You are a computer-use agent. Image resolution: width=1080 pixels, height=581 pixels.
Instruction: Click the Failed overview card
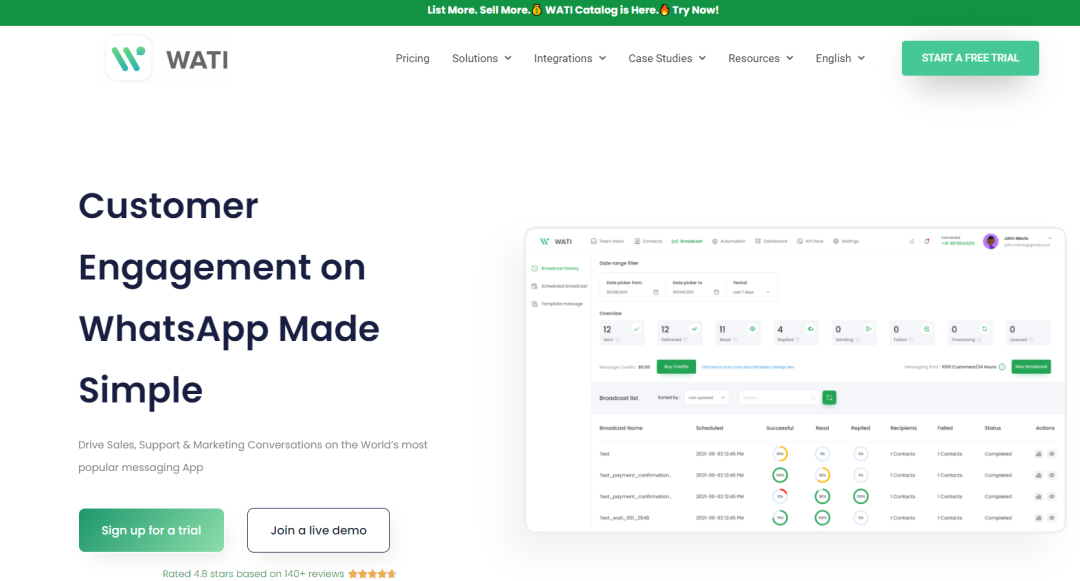pyautogui.click(x=911, y=333)
